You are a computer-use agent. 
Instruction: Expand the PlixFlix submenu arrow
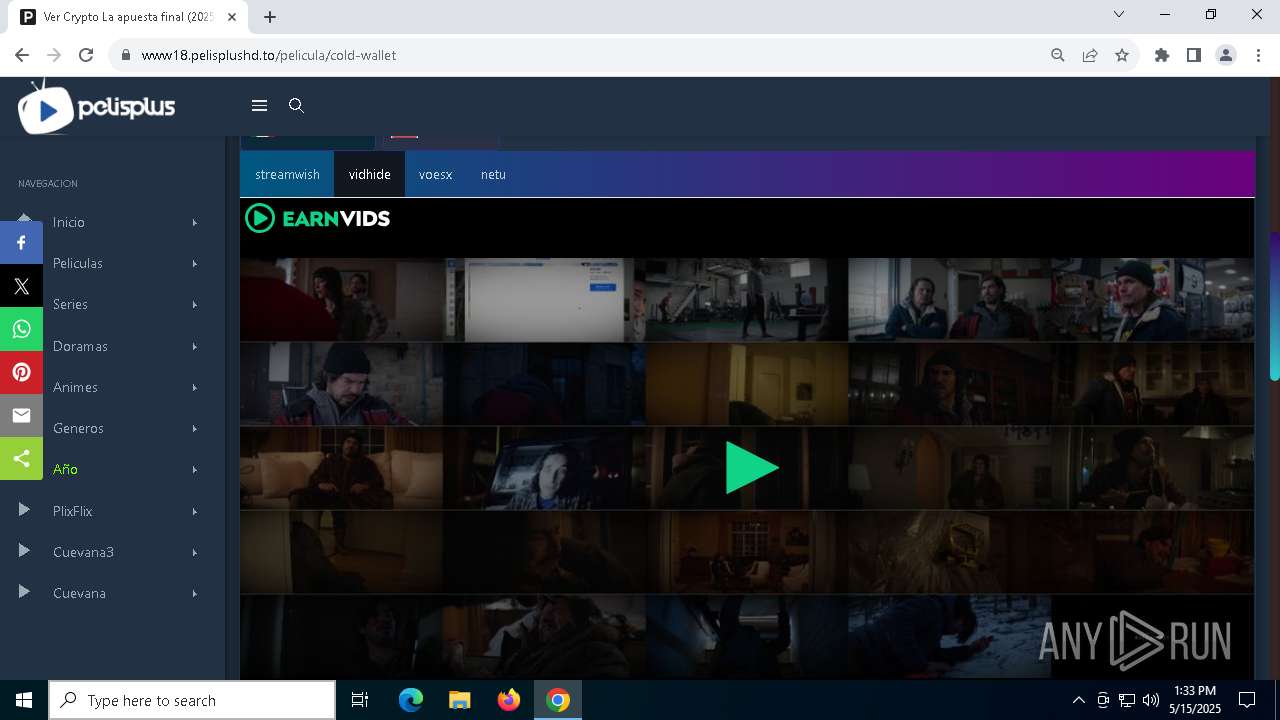[195, 511]
